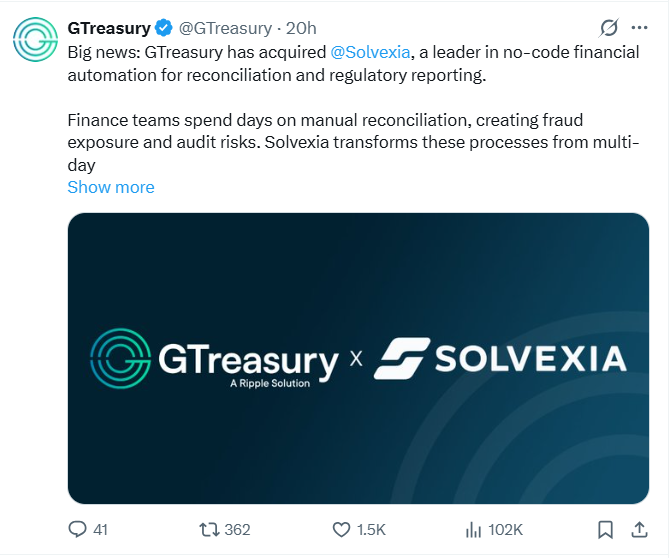Viewport: 669px width, 558px height.
Task: Open the @GTreasury handle link
Action: 225,28
